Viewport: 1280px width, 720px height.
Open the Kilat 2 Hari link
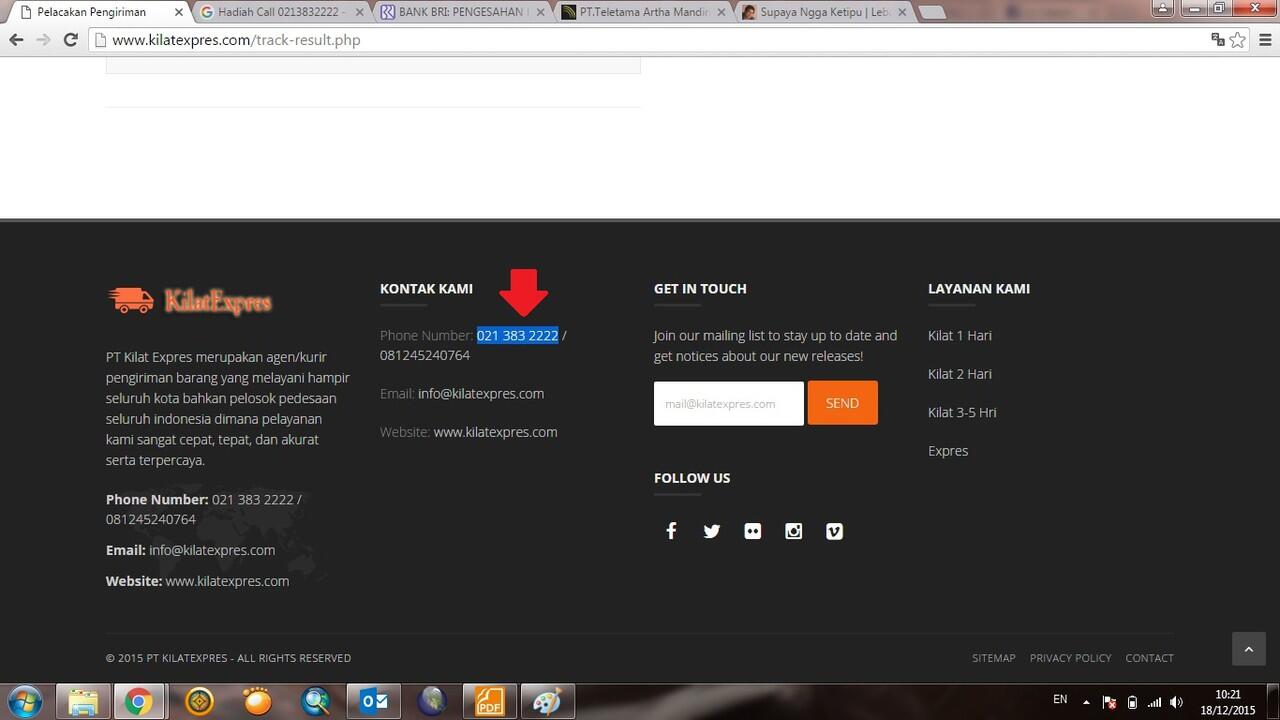click(x=959, y=374)
